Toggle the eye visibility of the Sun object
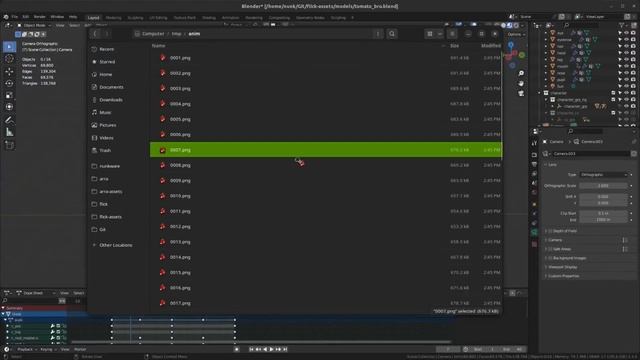Viewport: 640px width, 360px height. tap(627, 87)
